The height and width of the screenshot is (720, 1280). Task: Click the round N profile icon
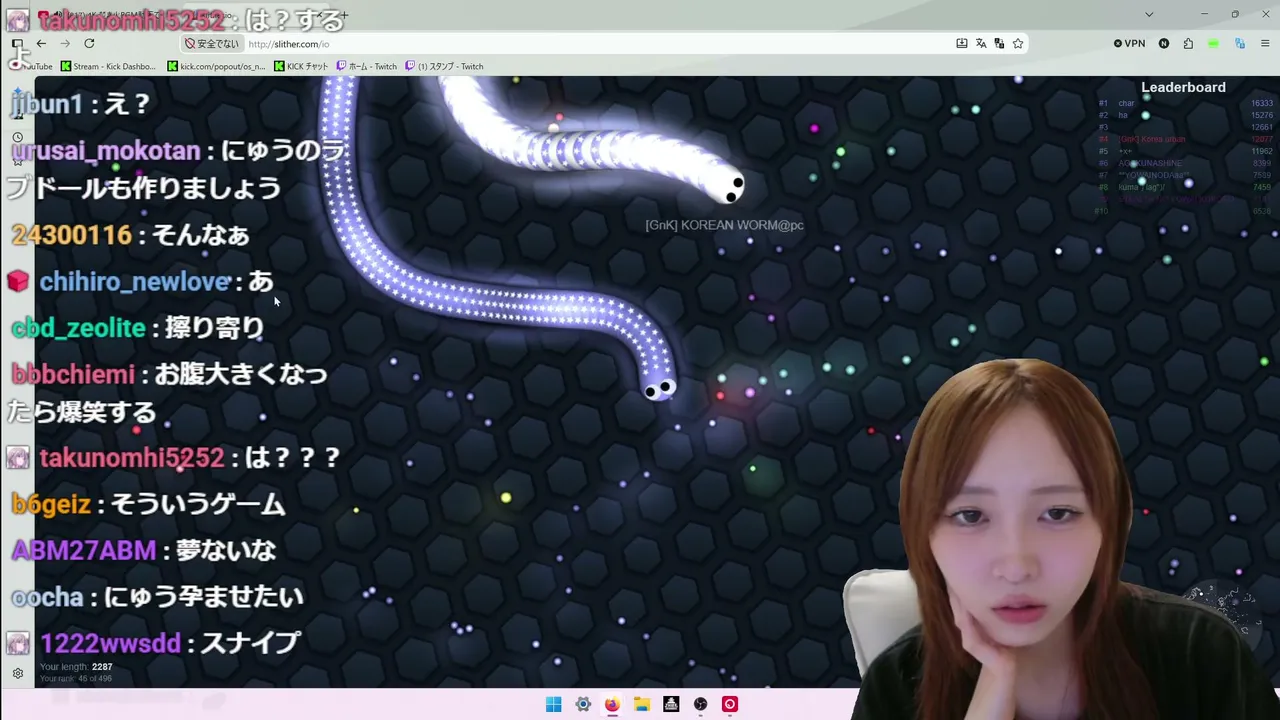[1164, 43]
